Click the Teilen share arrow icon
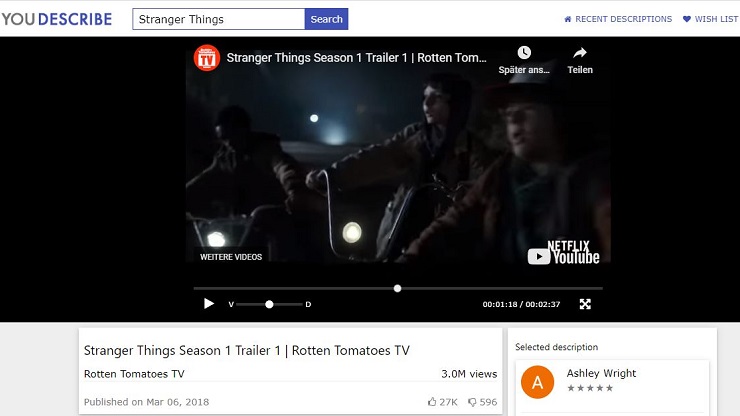 [580, 52]
